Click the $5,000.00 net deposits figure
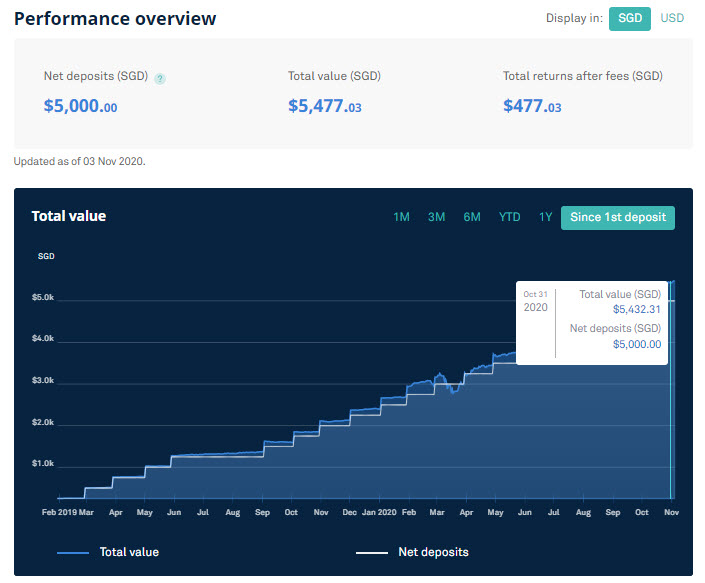The image size is (705, 583). [x=80, y=107]
